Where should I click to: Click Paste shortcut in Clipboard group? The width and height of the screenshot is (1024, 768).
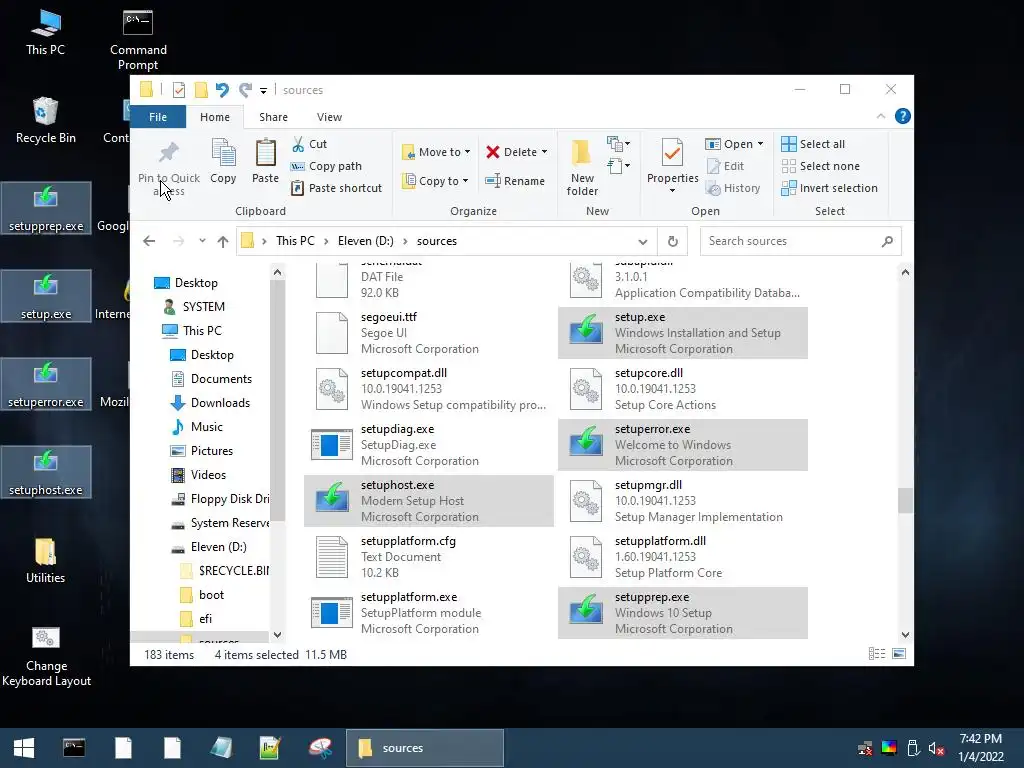tap(336, 188)
